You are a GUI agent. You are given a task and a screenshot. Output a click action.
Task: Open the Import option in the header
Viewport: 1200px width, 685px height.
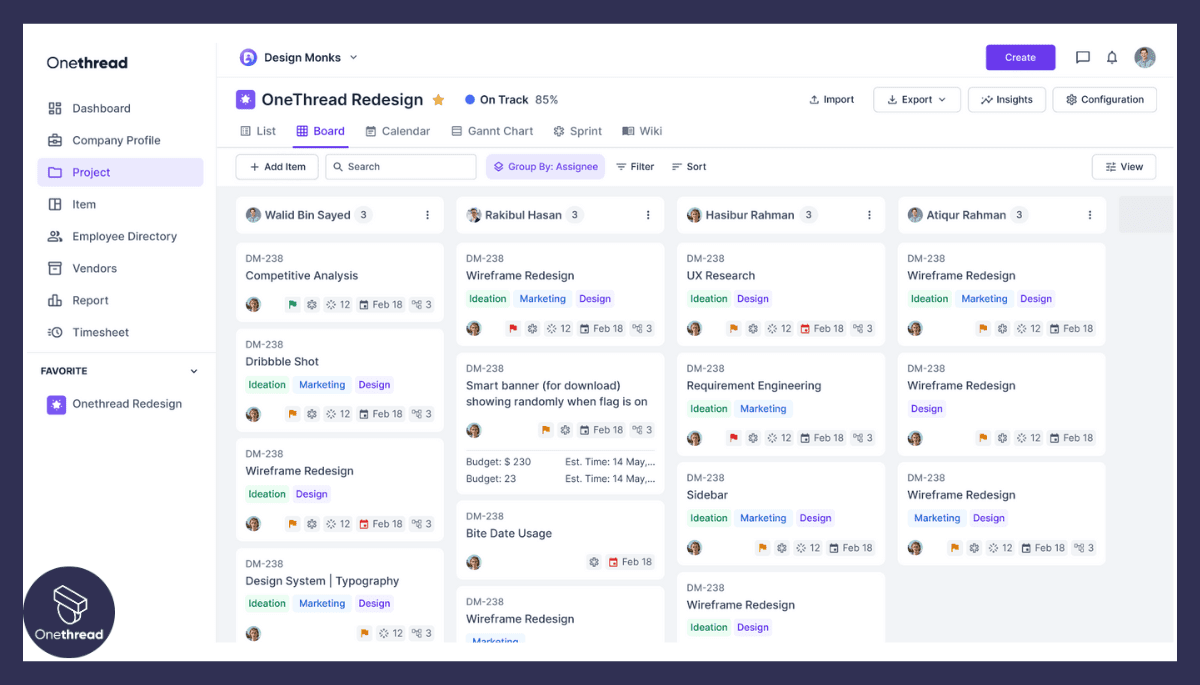(831, 99)
